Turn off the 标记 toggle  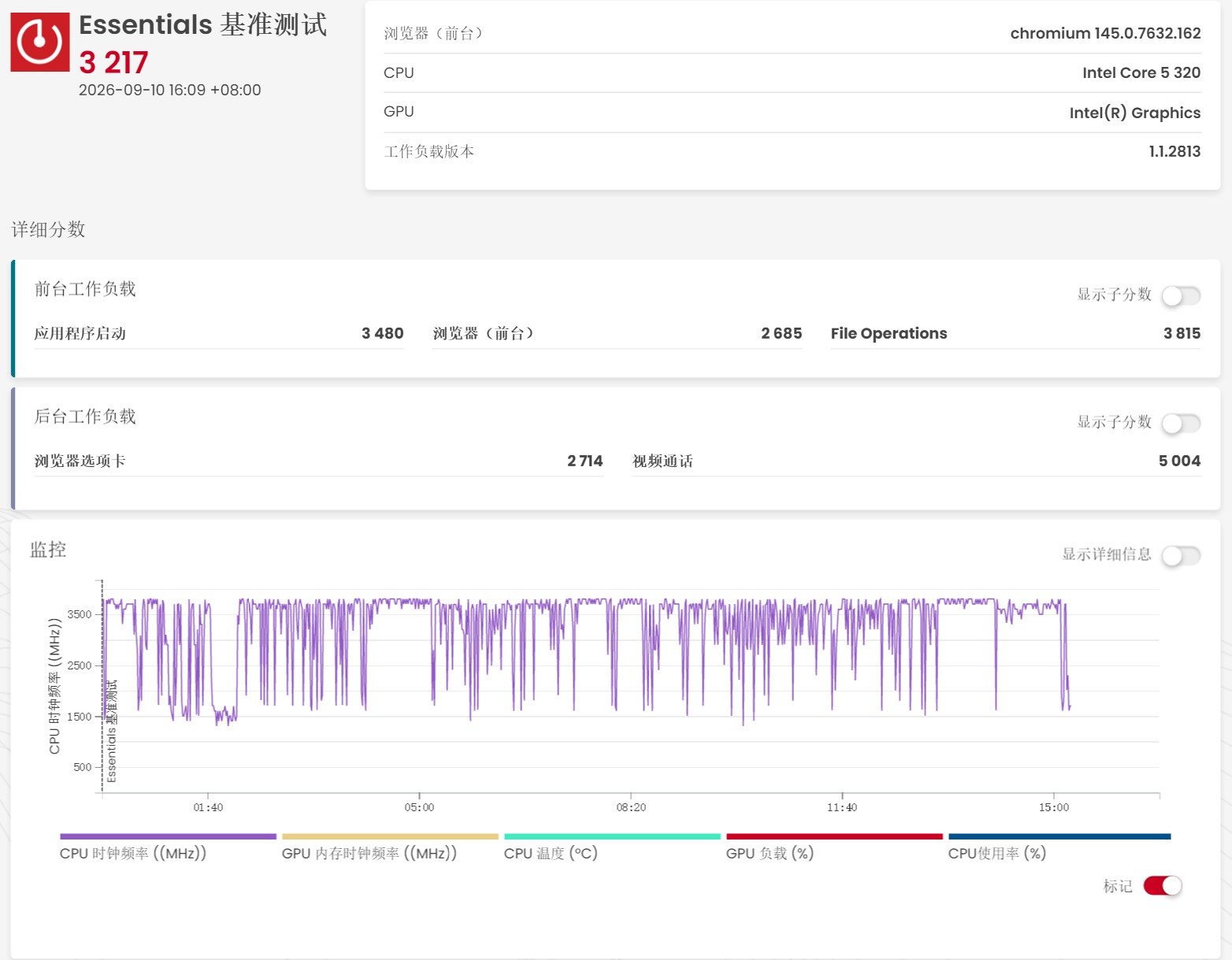1163,886
